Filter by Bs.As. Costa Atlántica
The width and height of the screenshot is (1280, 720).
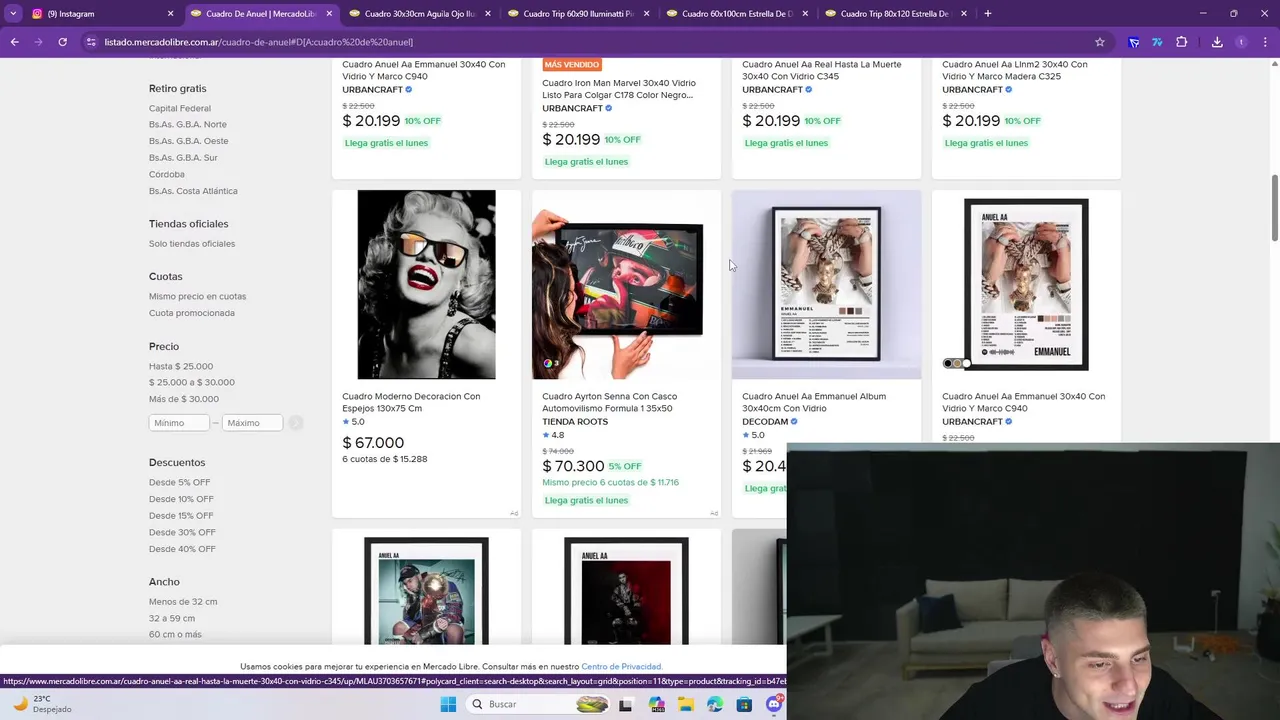[x=193, y=191]
